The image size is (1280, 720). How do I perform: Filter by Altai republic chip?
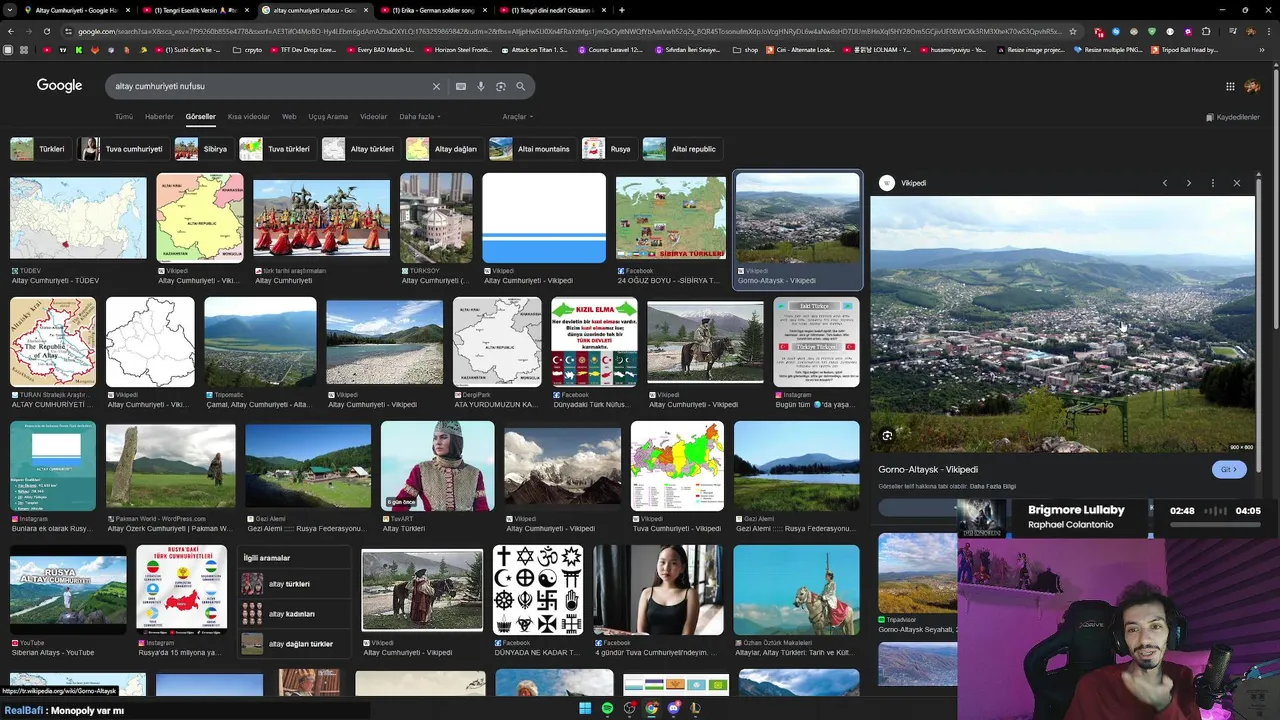tap(681, 149)
